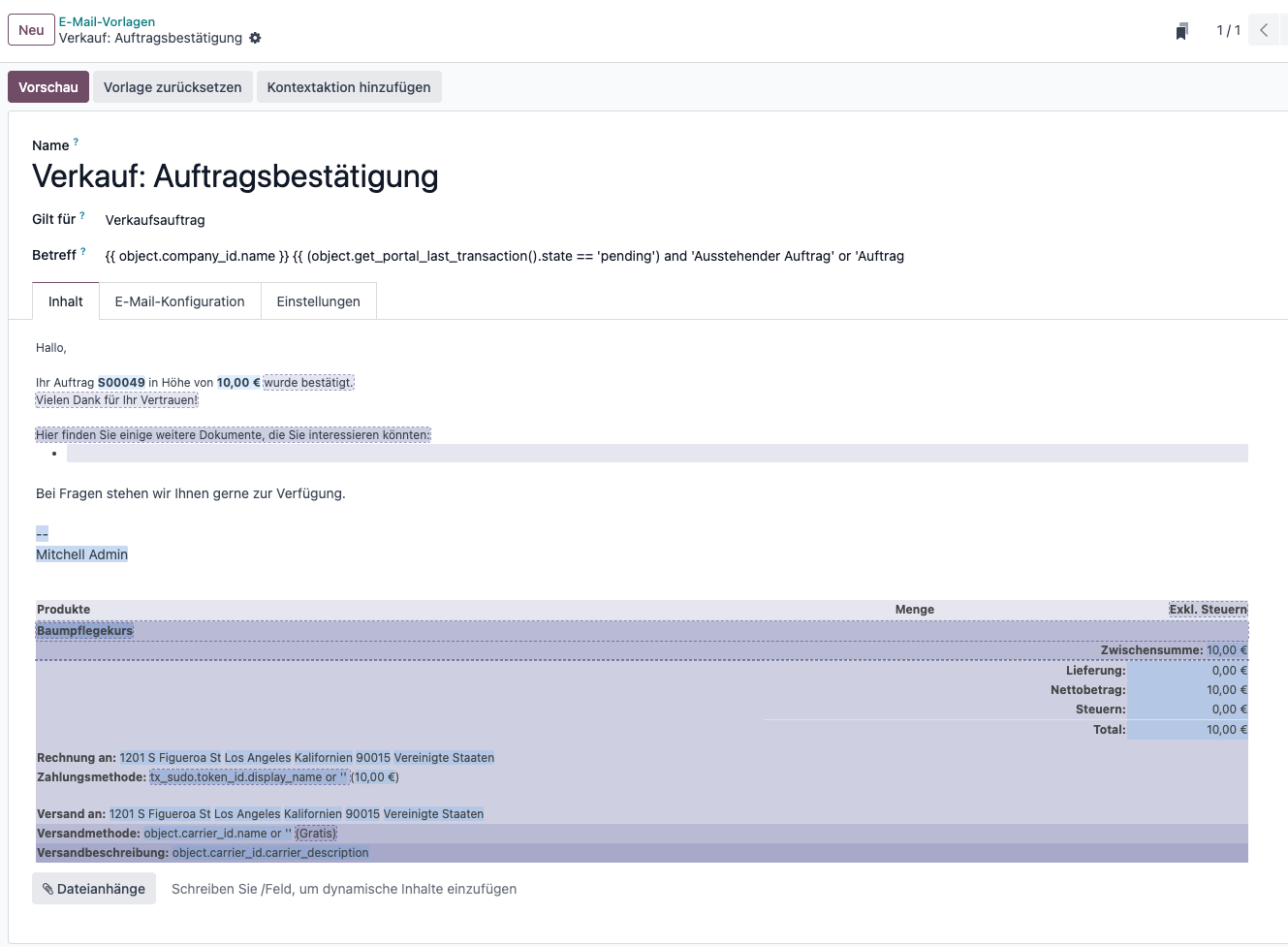This screenshot has width=1288, height=947.
Task: Open the E-Mail-Vorlagen breadcrumb link
Action: coord(107,21)
